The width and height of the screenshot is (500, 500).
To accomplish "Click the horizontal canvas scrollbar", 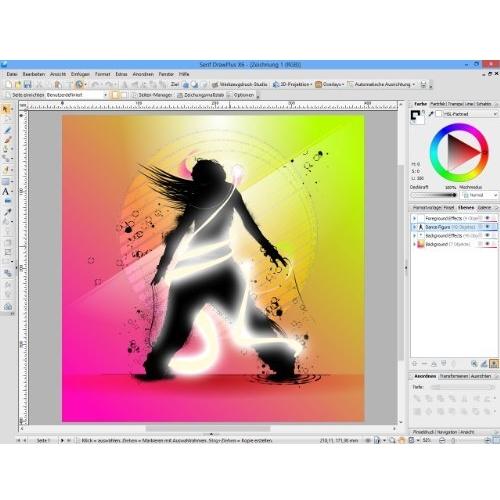I will point(208,428).
